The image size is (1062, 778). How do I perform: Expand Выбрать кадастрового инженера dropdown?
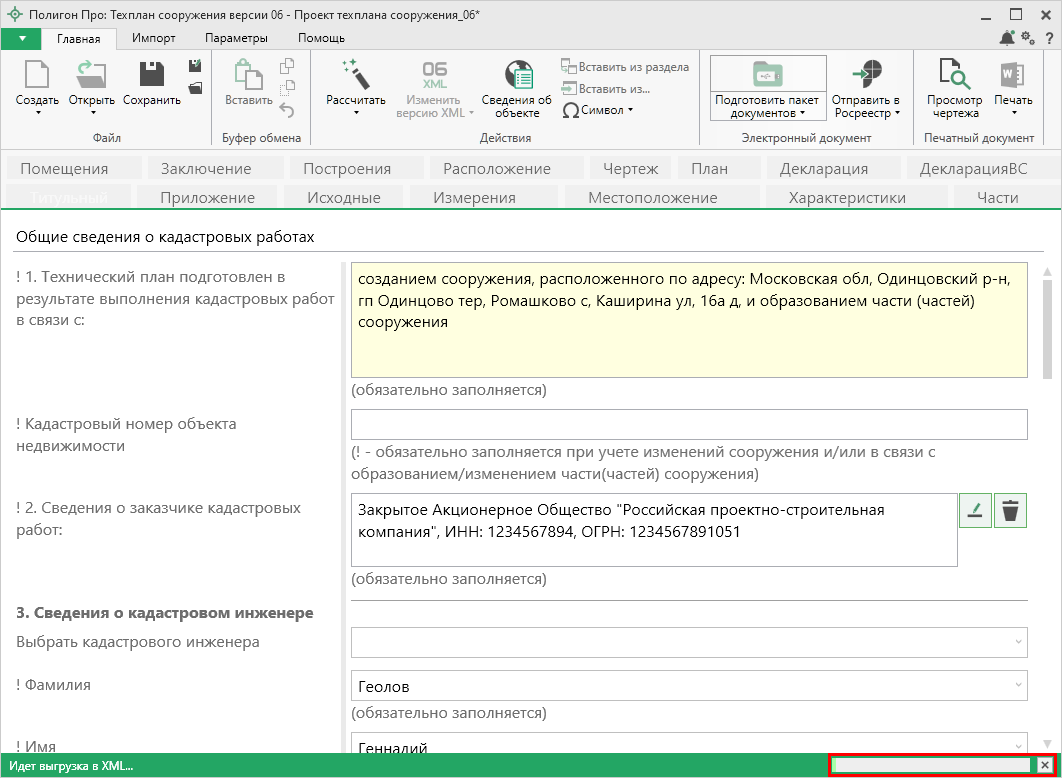pos(1018,642)
